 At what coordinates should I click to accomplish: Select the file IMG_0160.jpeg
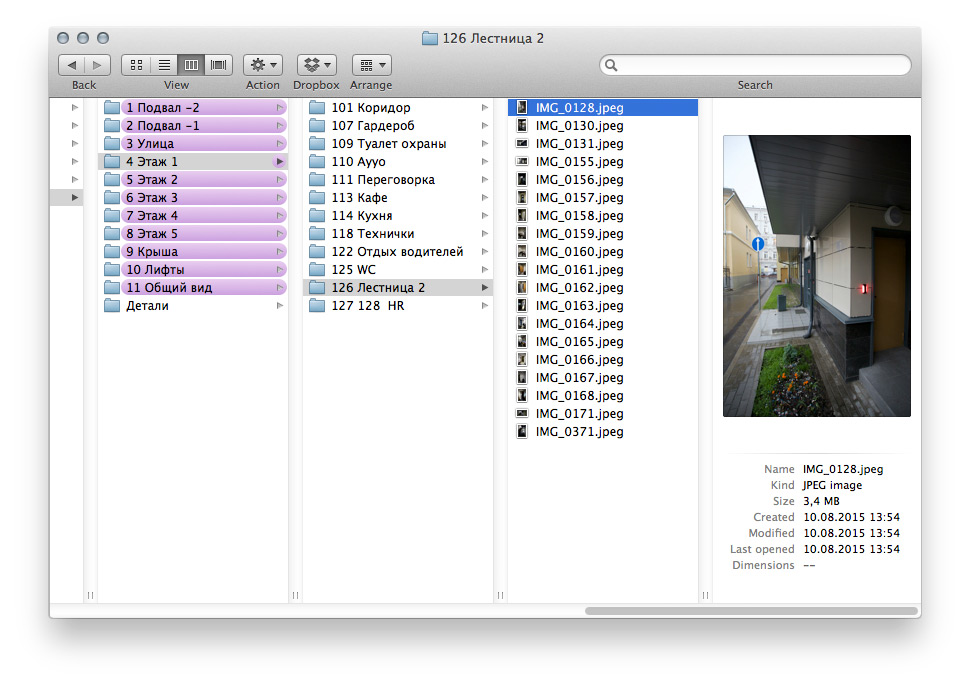pos(579,252)
